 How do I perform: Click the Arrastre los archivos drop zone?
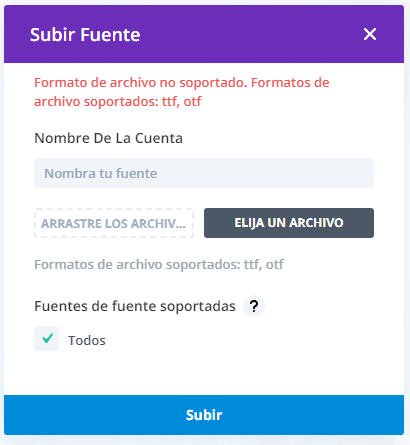(114, 223)
